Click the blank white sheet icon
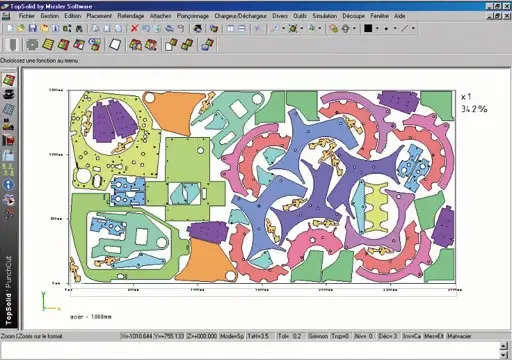The image size is (512, 360). pos(115,44)
